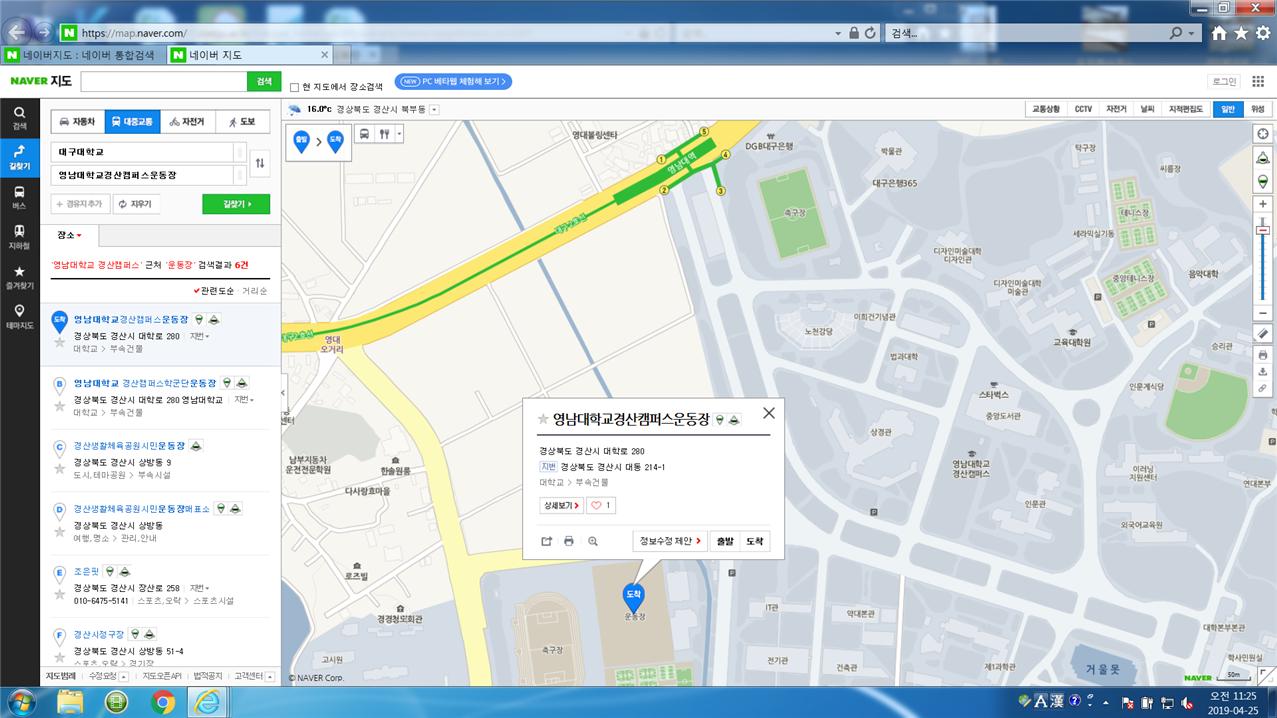Click 상세보기 in the place popup
The image size is (1277, 718).
pos(561,505)
